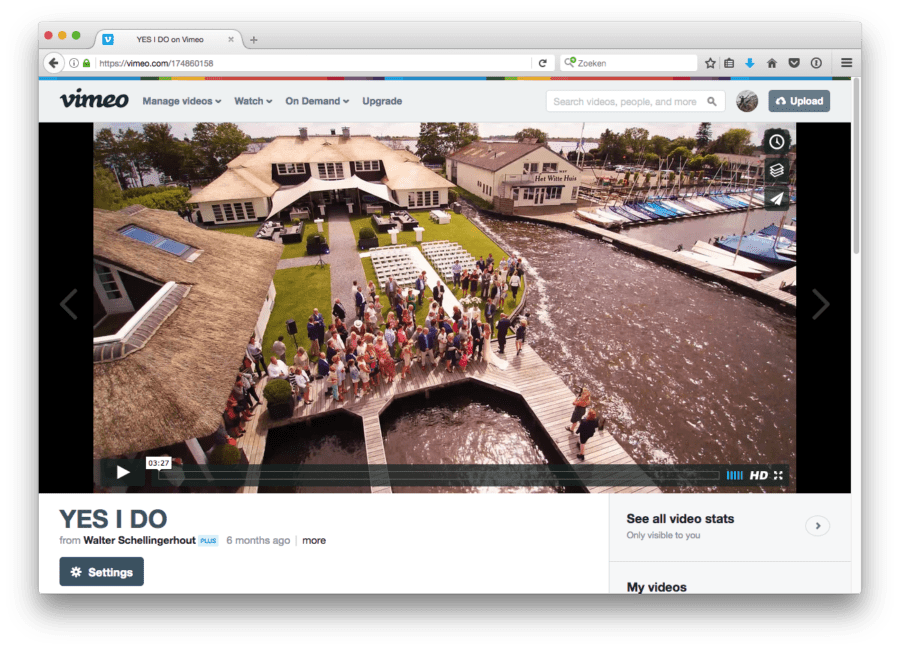Click the Vimeo logo
The height and width of the screenshot is (649, 900).
(x=94, y=100)
